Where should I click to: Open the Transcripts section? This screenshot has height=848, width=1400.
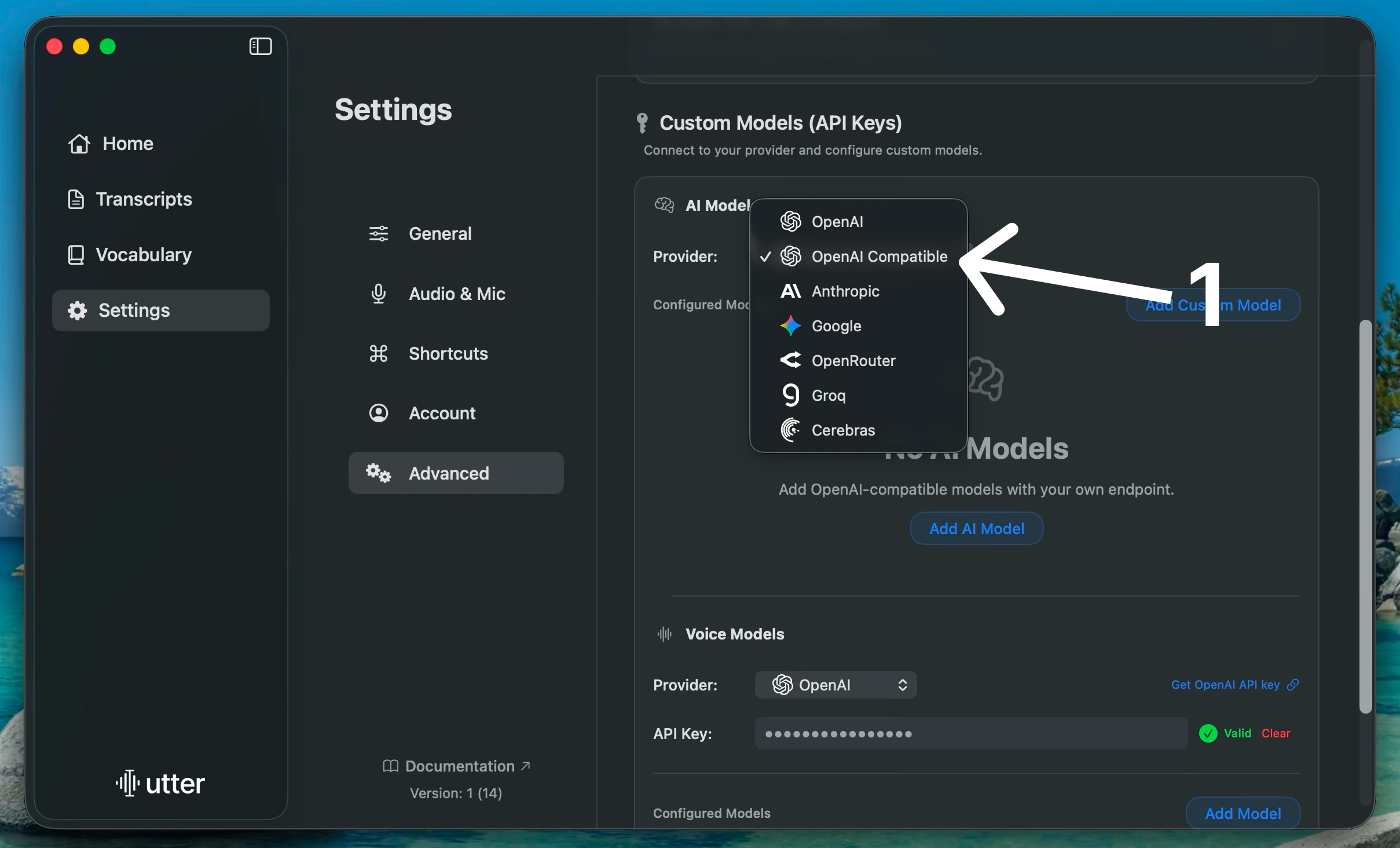pos(144,199)
